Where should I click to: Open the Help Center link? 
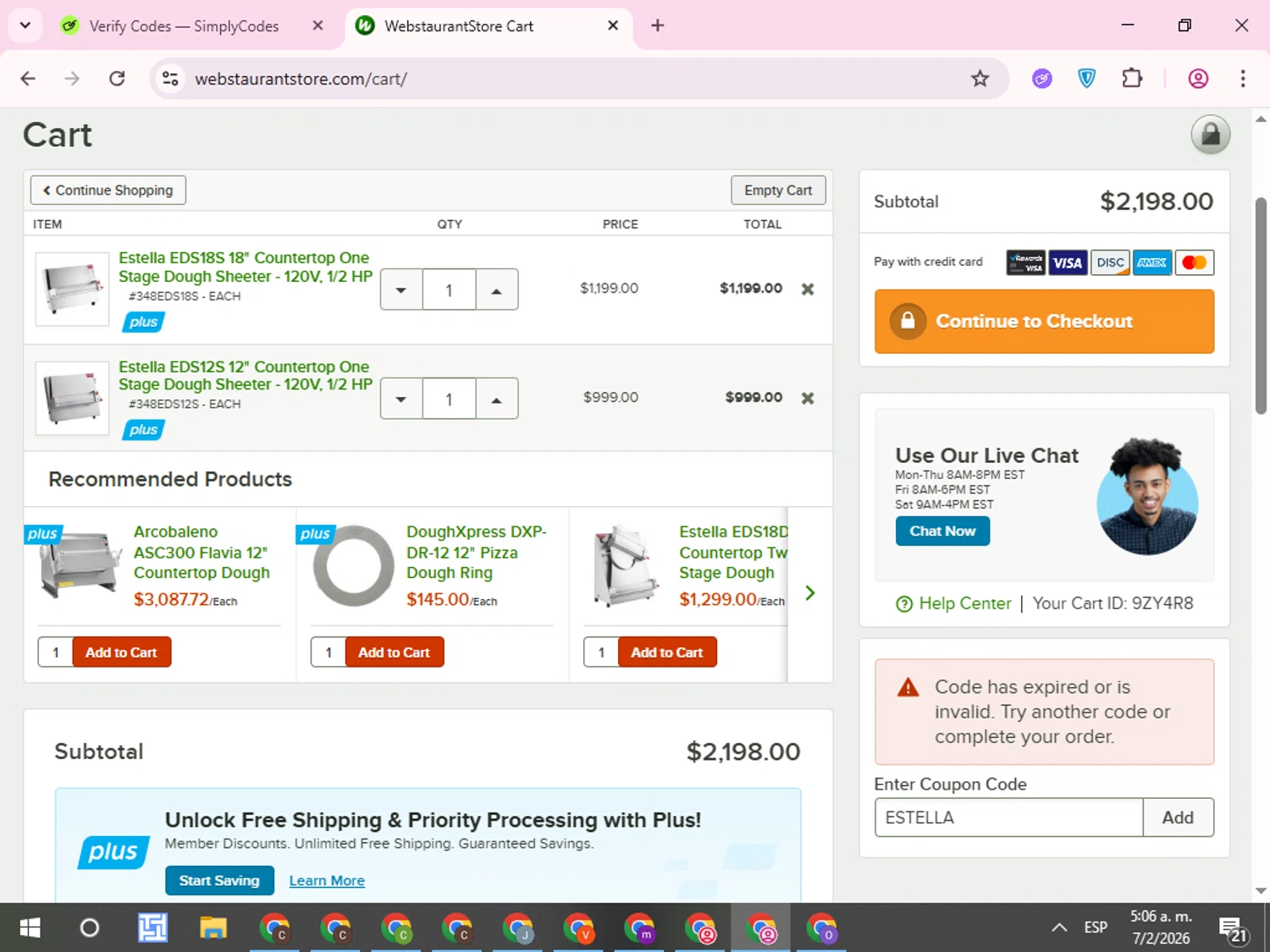[x=964, y=603]
